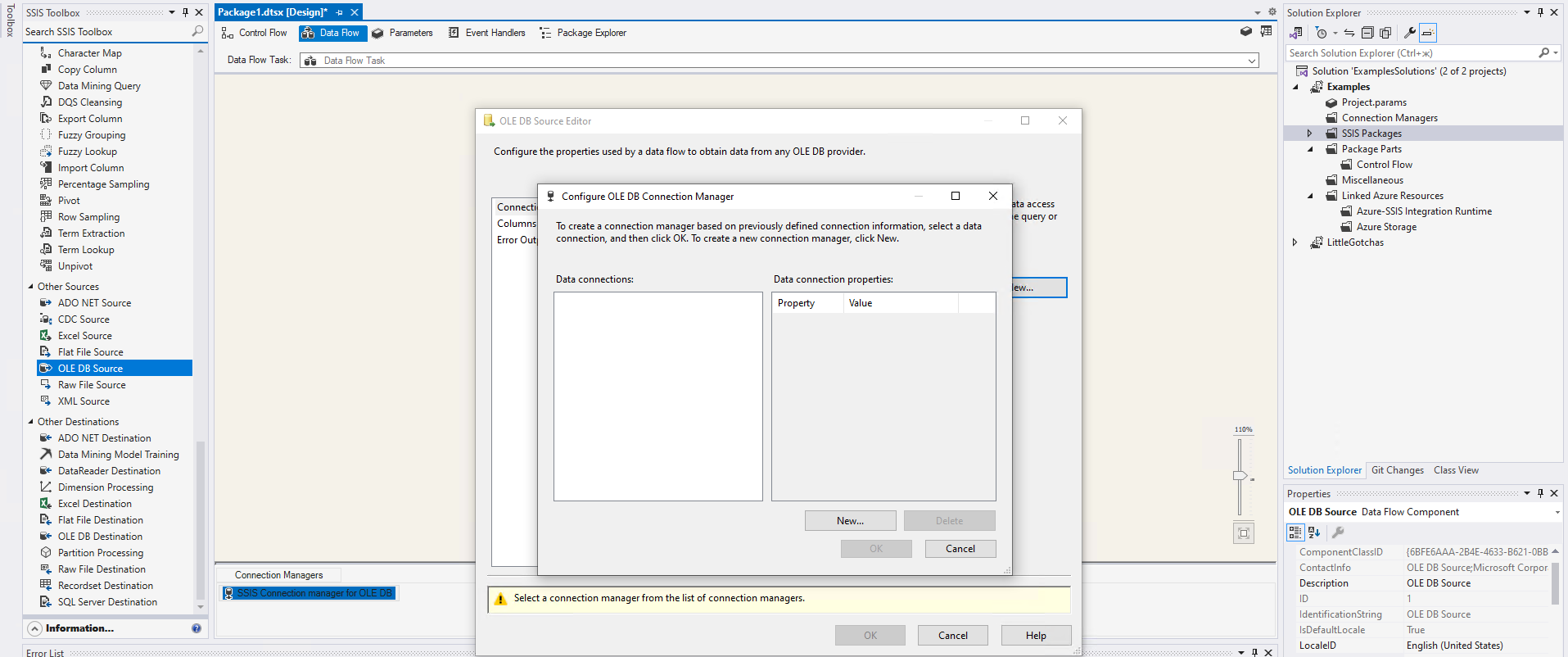Screen dimensions: 1568x657
Task: Click New... in Configure OLE DB Connection Manager
Action: pyautogui.click(x=850, y=521)
